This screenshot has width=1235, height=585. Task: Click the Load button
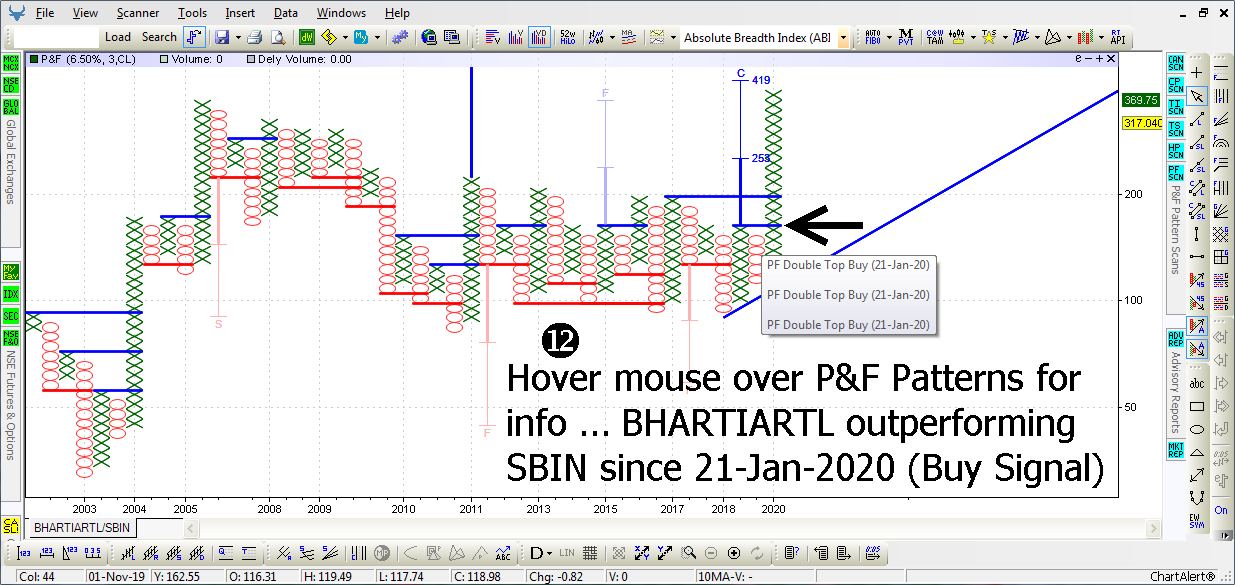coord(118,37)
